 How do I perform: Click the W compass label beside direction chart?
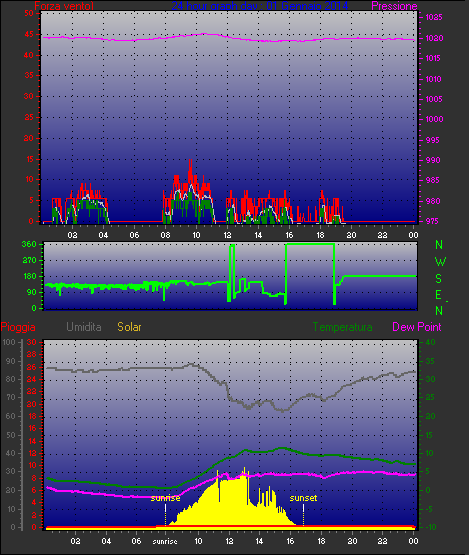coord(440,262)
